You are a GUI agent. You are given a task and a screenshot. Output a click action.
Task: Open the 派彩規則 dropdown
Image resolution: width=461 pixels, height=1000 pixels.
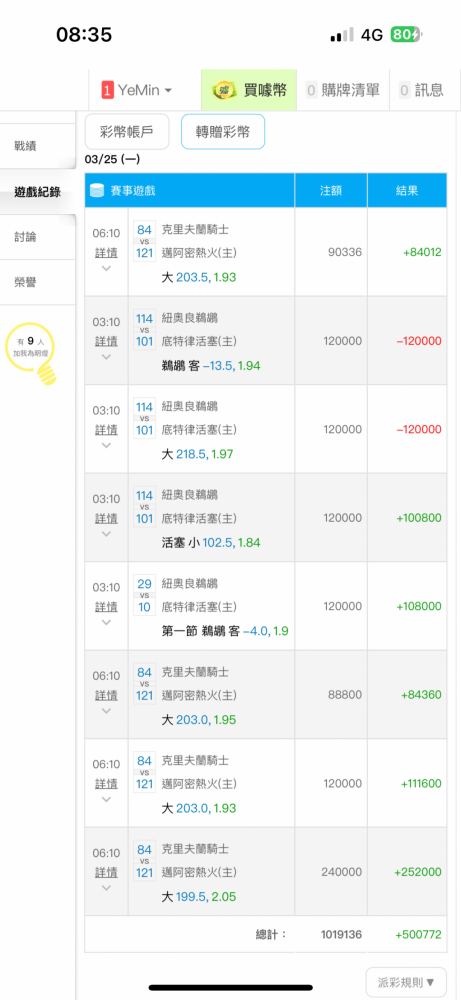point(406,982)
